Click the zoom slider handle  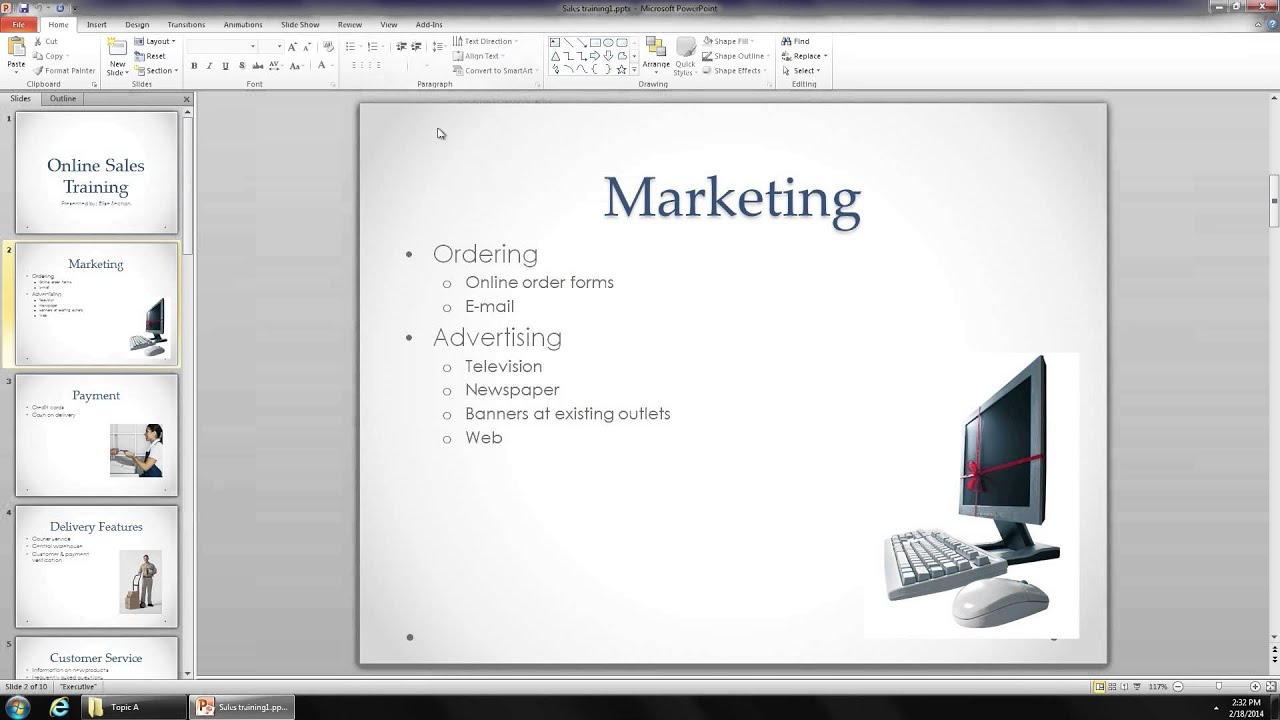pyautogui.click(x=1218, y=687)
